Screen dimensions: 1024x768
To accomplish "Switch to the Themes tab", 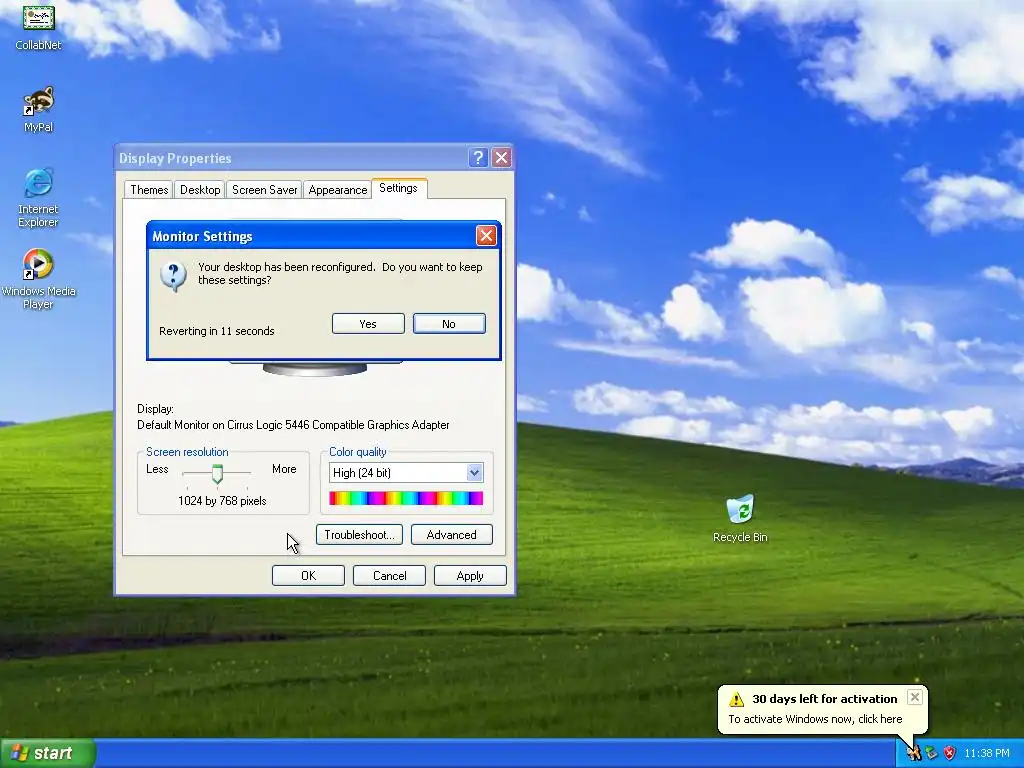I will click(149, 189).
